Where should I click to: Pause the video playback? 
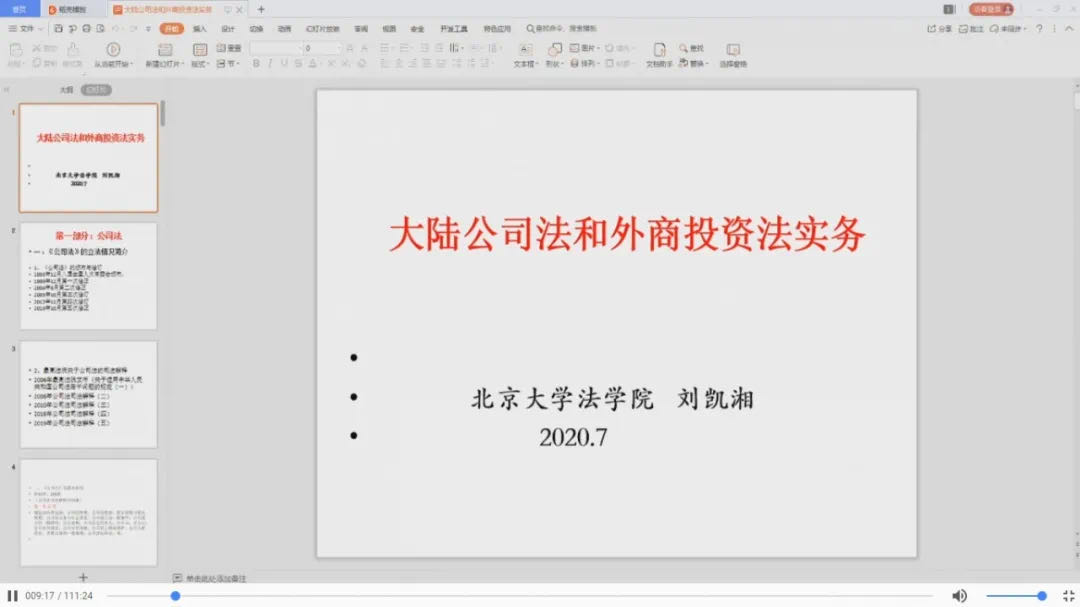coord(13,596)
